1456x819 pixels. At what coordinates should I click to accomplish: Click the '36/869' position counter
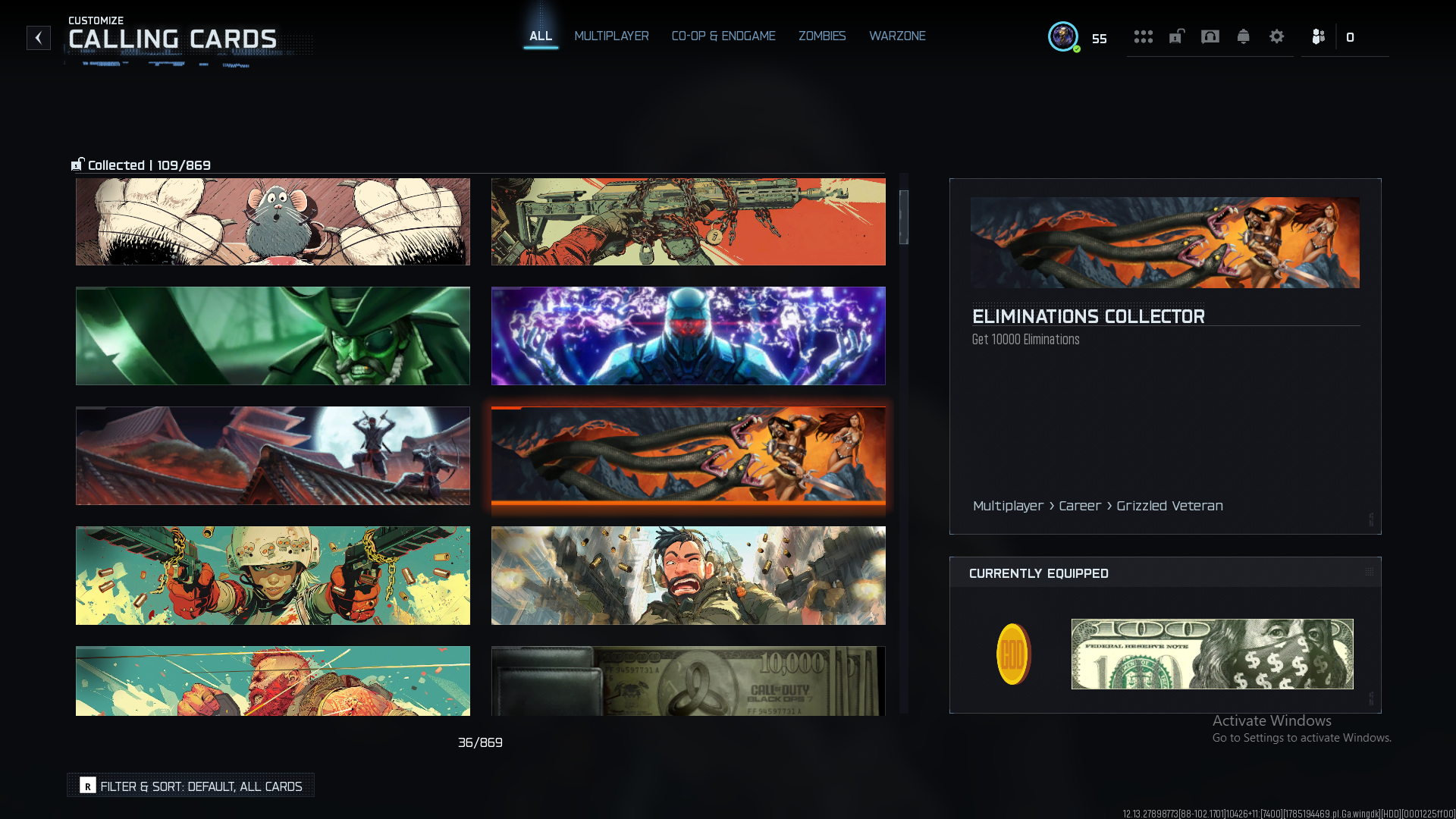point(480,742)
